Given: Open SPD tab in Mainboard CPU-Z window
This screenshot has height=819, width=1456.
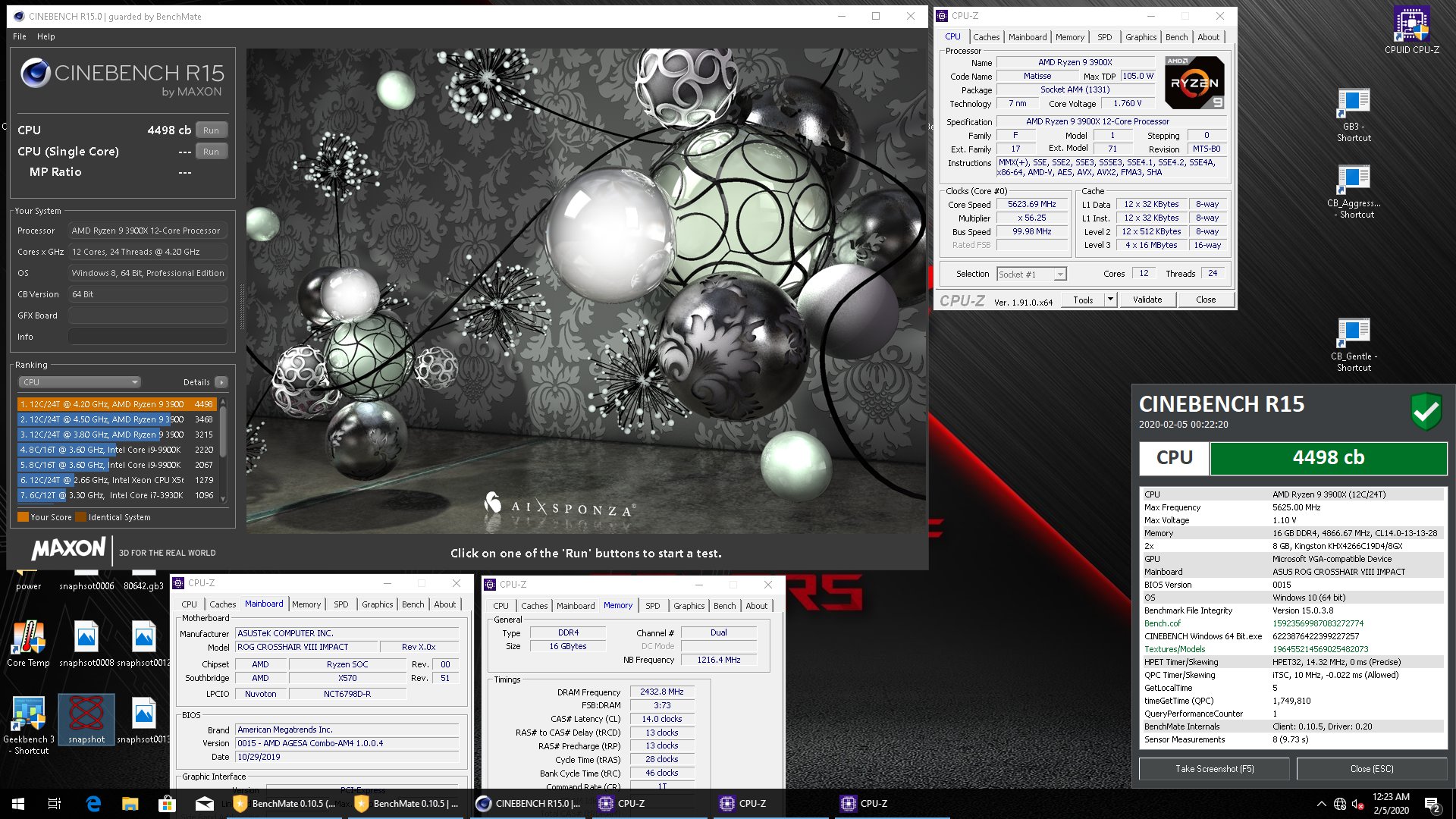Looking at the screenshot, I should [x=341, y=604].
